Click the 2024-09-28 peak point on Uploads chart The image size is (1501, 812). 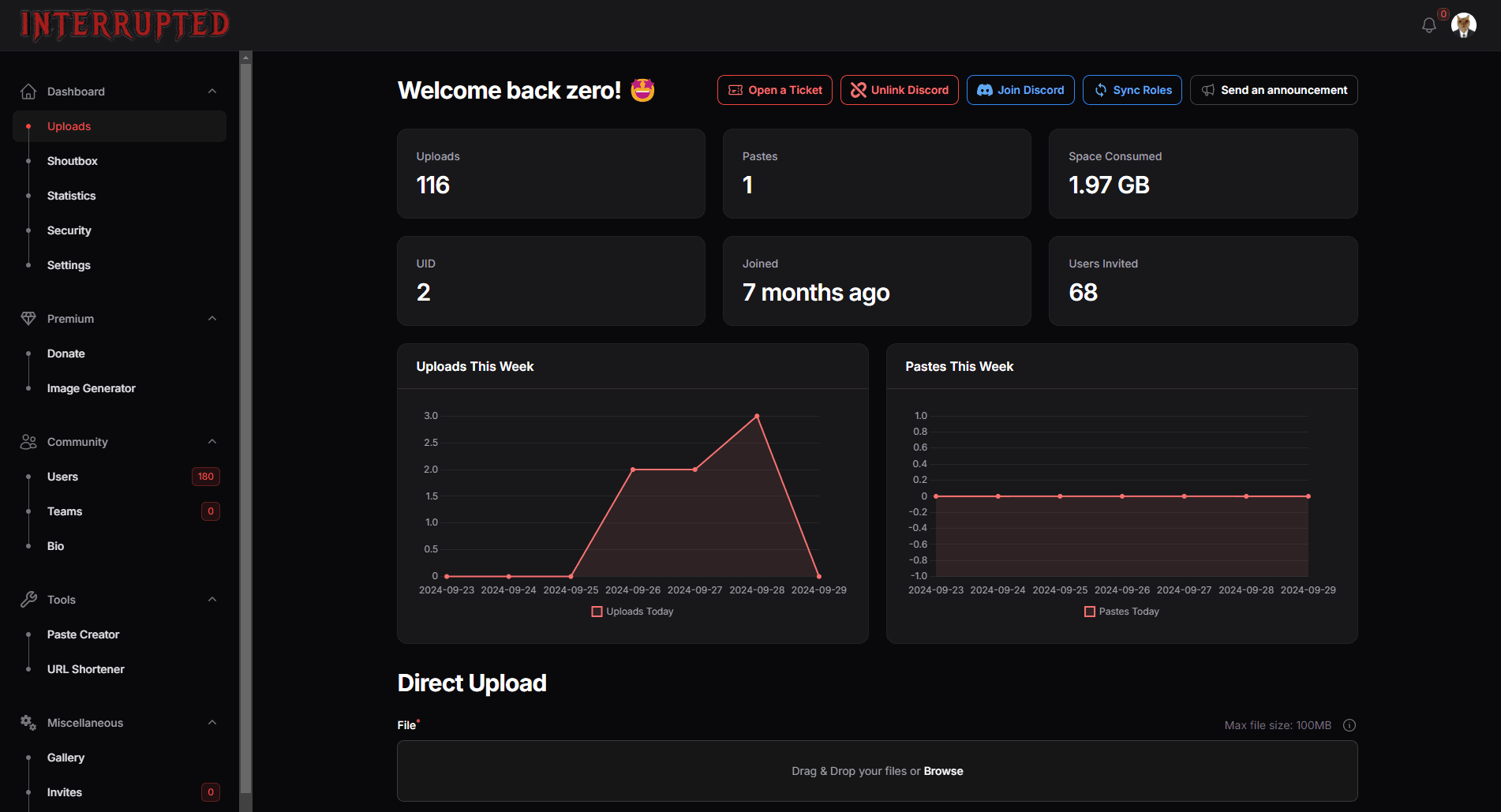(x=757, y=416)
